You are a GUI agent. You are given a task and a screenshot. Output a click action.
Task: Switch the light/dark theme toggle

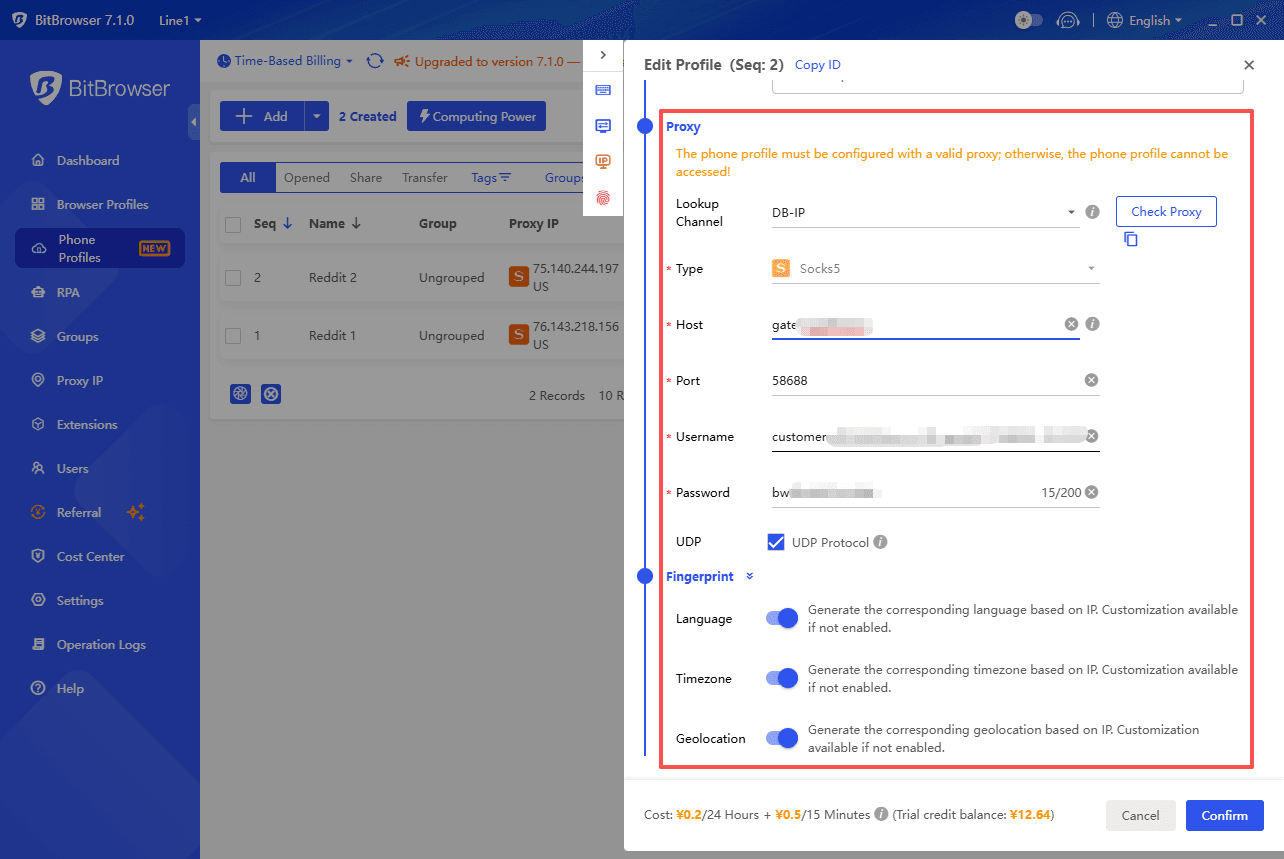click(x=1028, y=20)
